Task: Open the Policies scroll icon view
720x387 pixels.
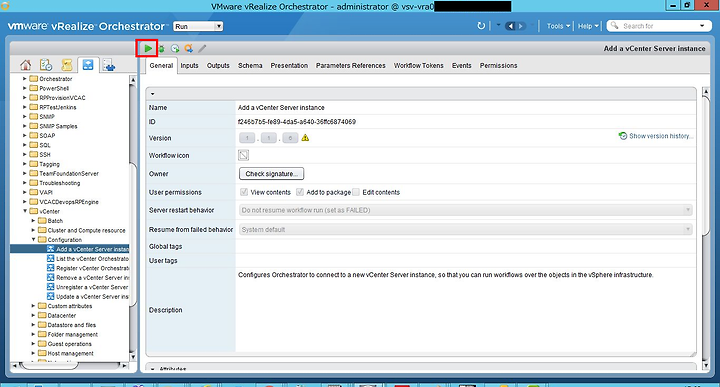Action: (x=67, y=65)
